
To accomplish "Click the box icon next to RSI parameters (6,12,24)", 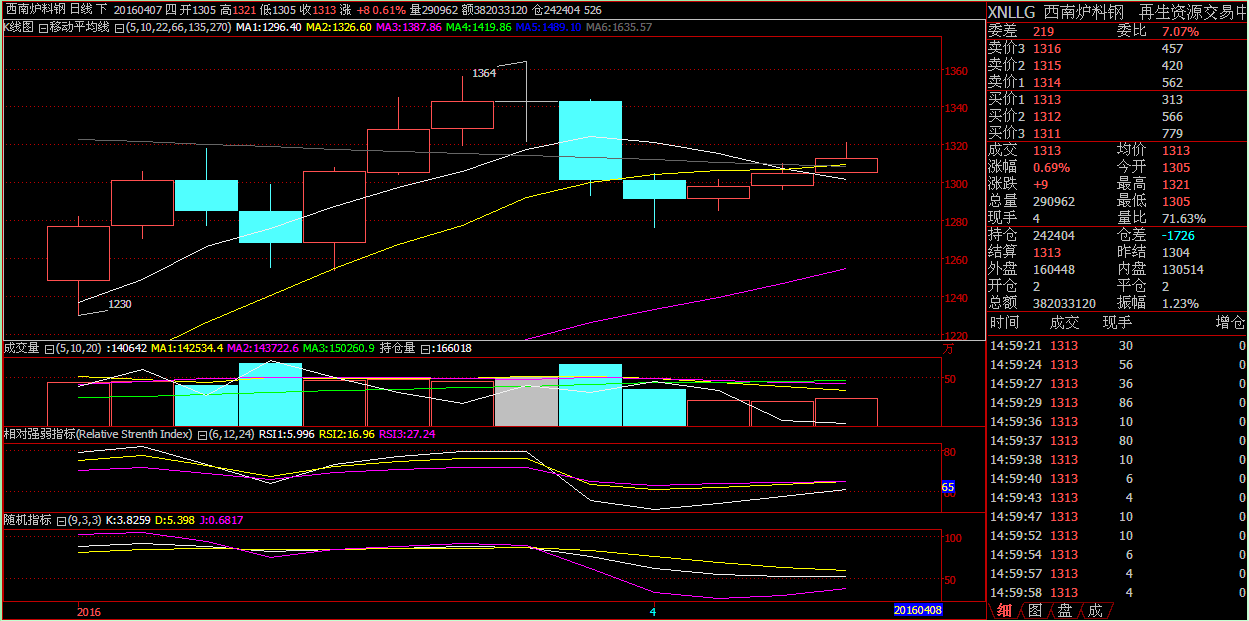I will pyautogui.click(x=202, y=435).
